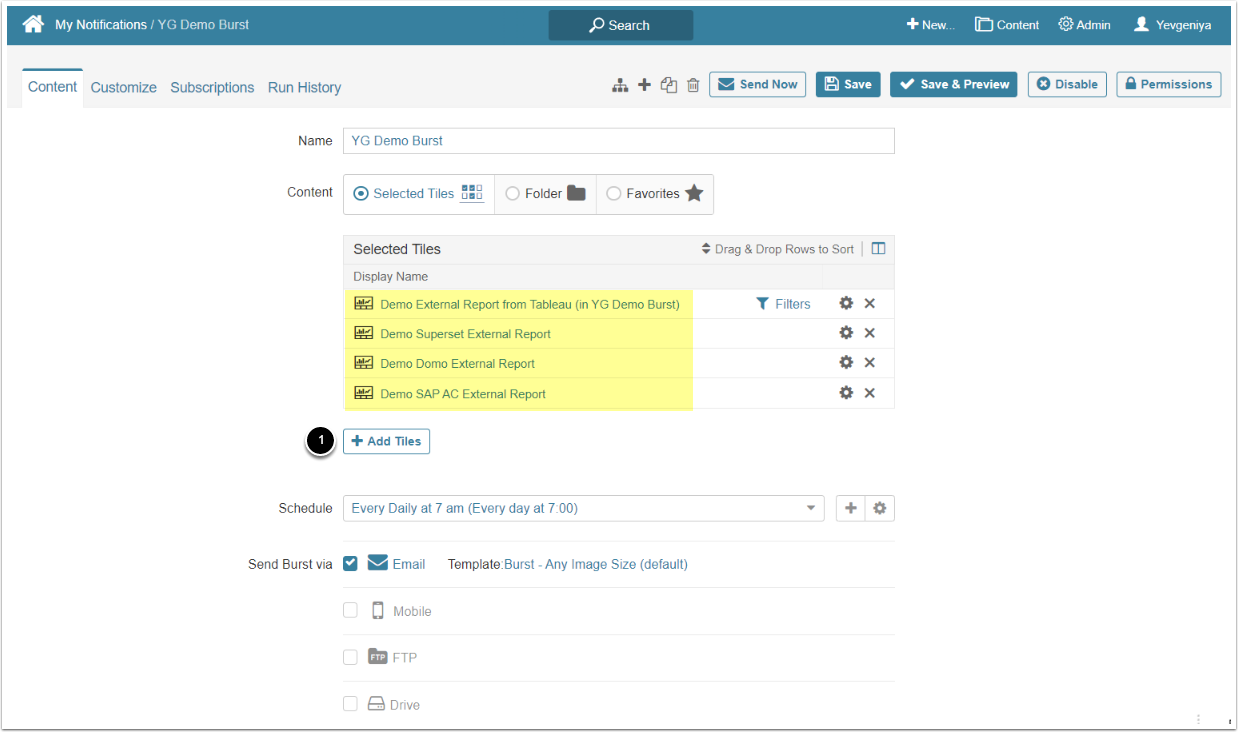The height and width of the screenshot is (732, 1238).
Task: Add a new schedule with the plus button
Action: point(851,508)
